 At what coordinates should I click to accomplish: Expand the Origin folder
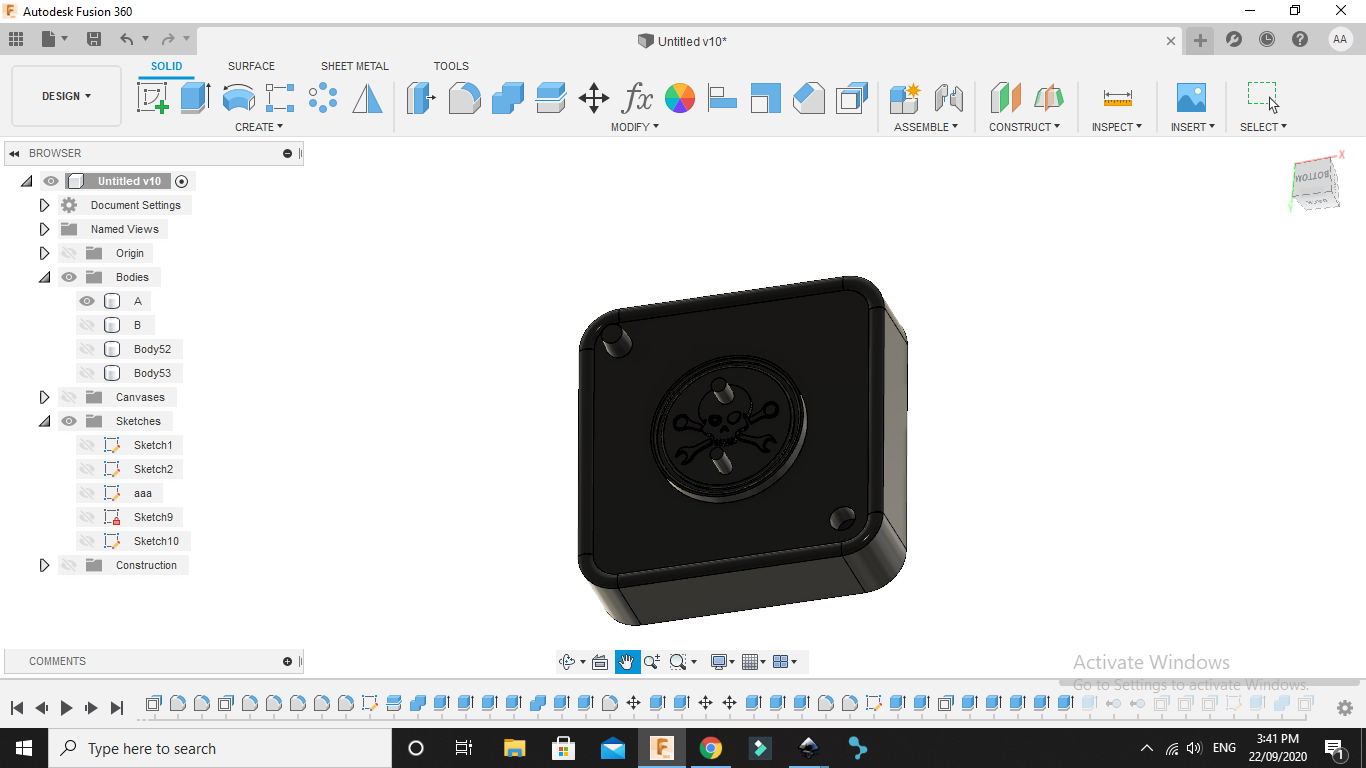coord(44,253)
